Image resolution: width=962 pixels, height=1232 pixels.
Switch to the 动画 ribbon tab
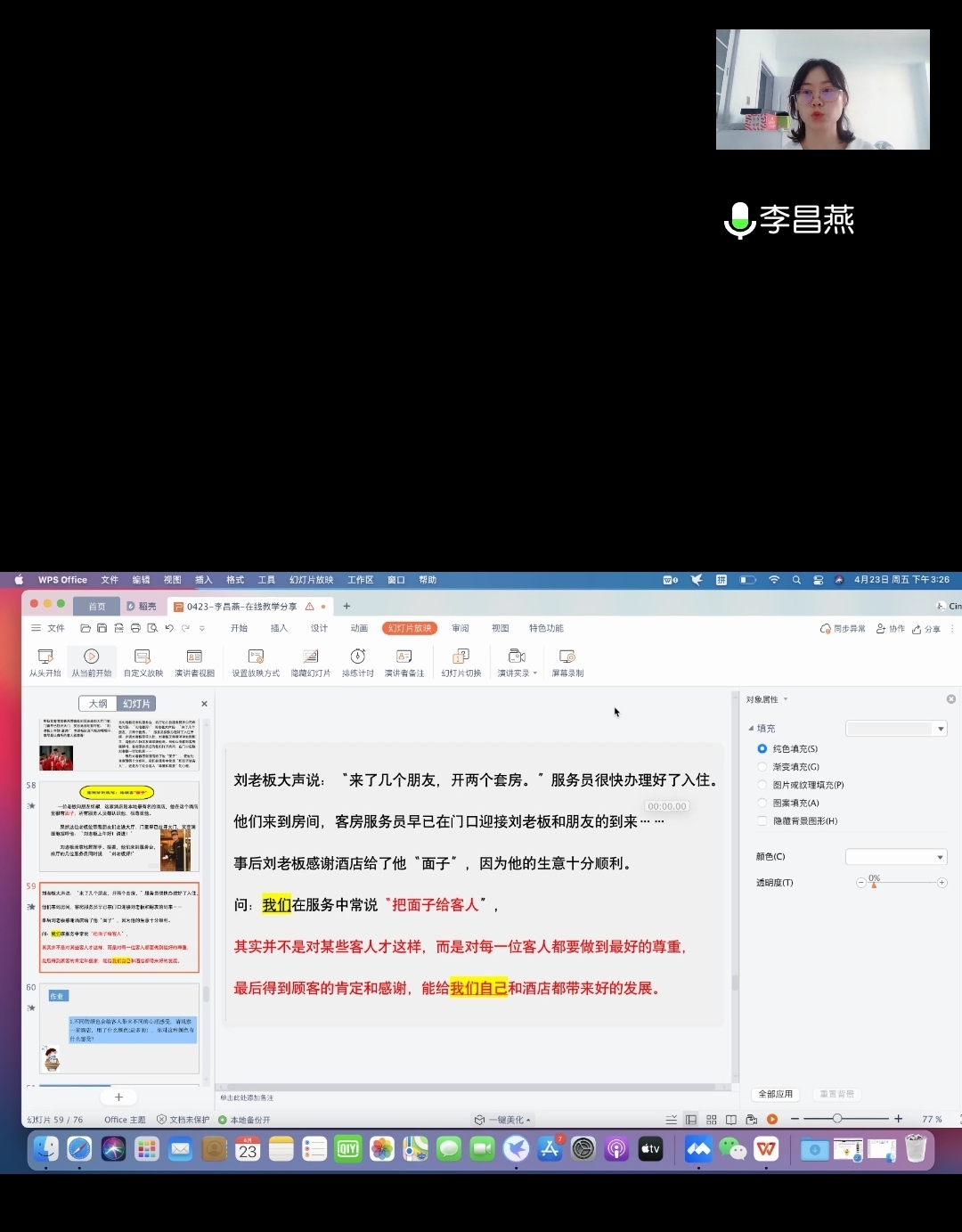click(359, 628)
